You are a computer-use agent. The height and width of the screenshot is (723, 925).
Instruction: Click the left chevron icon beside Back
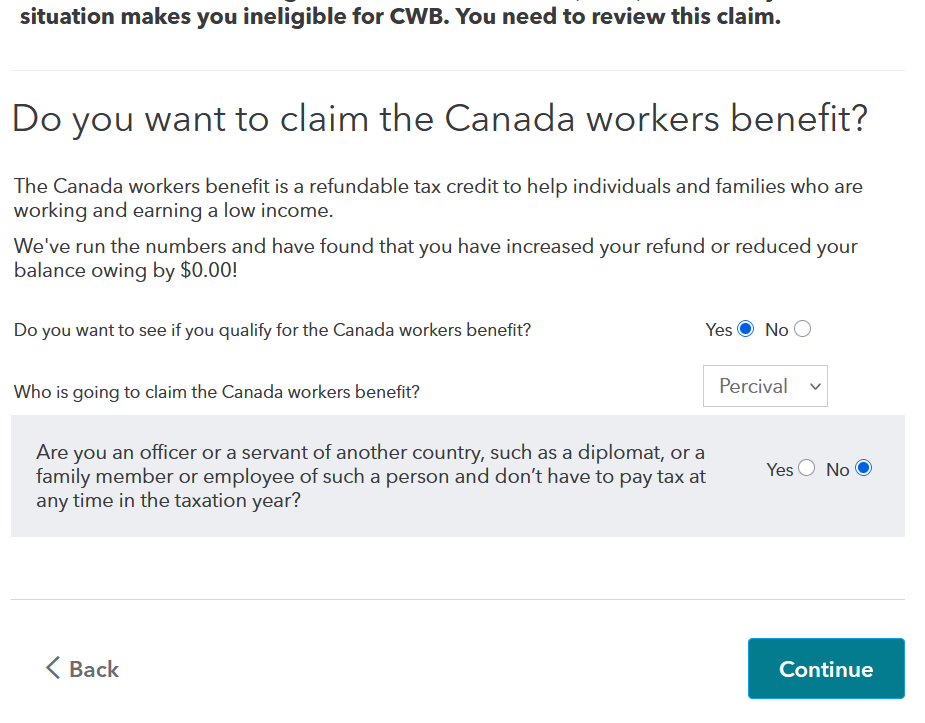tap(53, 668)
